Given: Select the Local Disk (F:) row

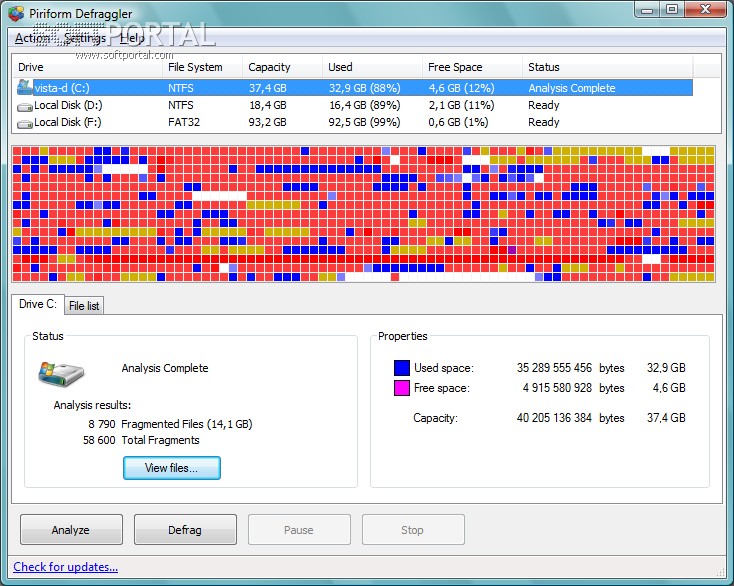Looking at the screenshot, I should [354, 122].
